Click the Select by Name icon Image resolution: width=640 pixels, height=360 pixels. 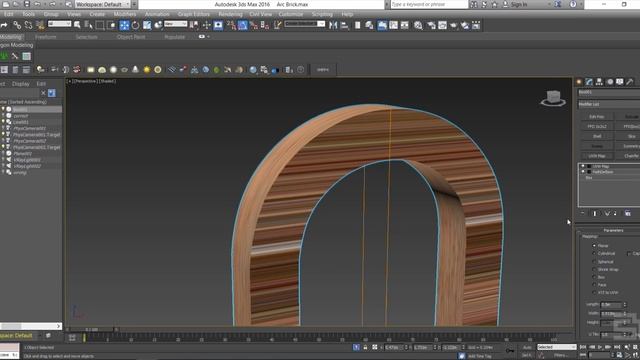(x=88, y=25)
